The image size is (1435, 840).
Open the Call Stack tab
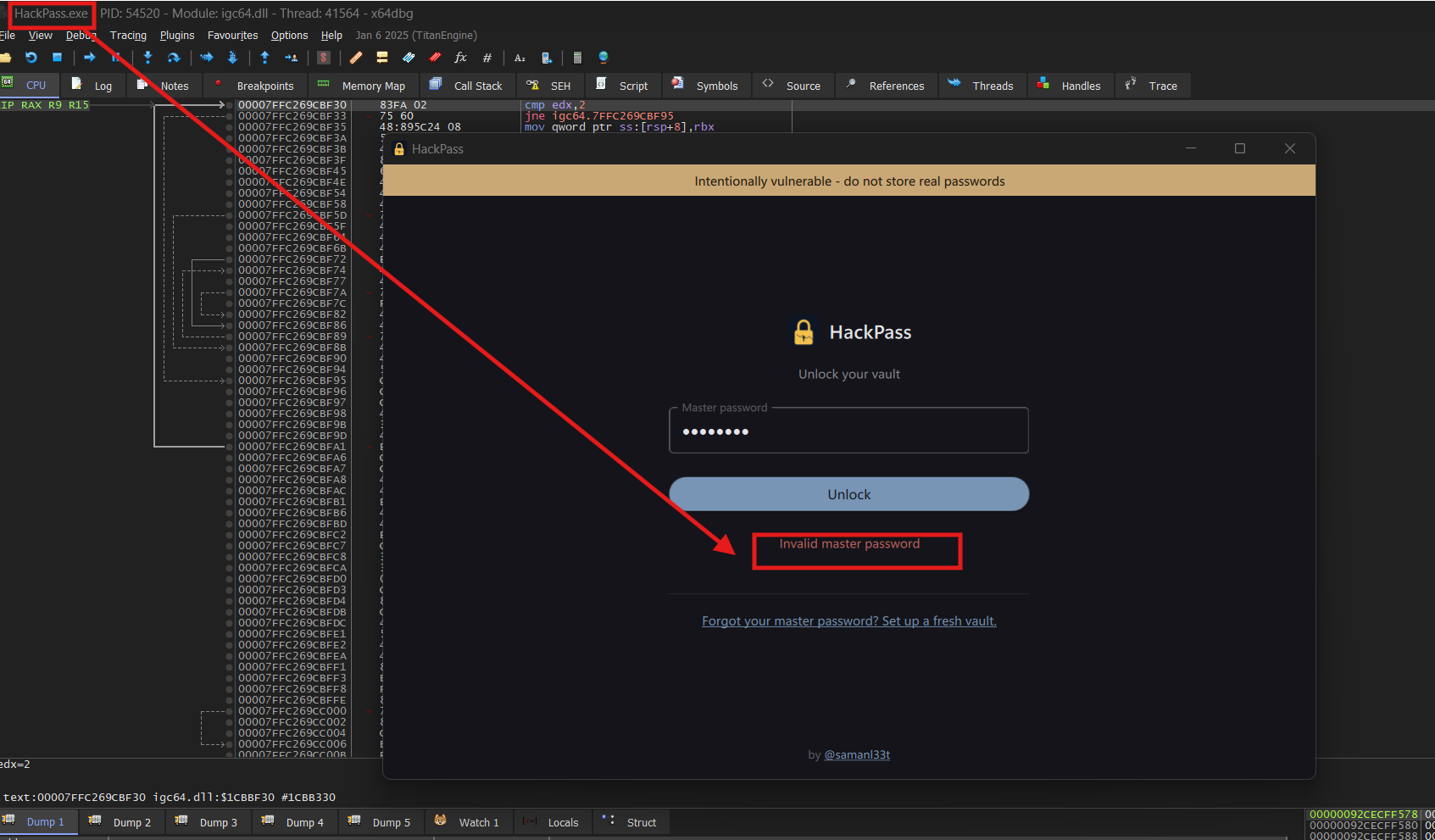coord(468,86)
